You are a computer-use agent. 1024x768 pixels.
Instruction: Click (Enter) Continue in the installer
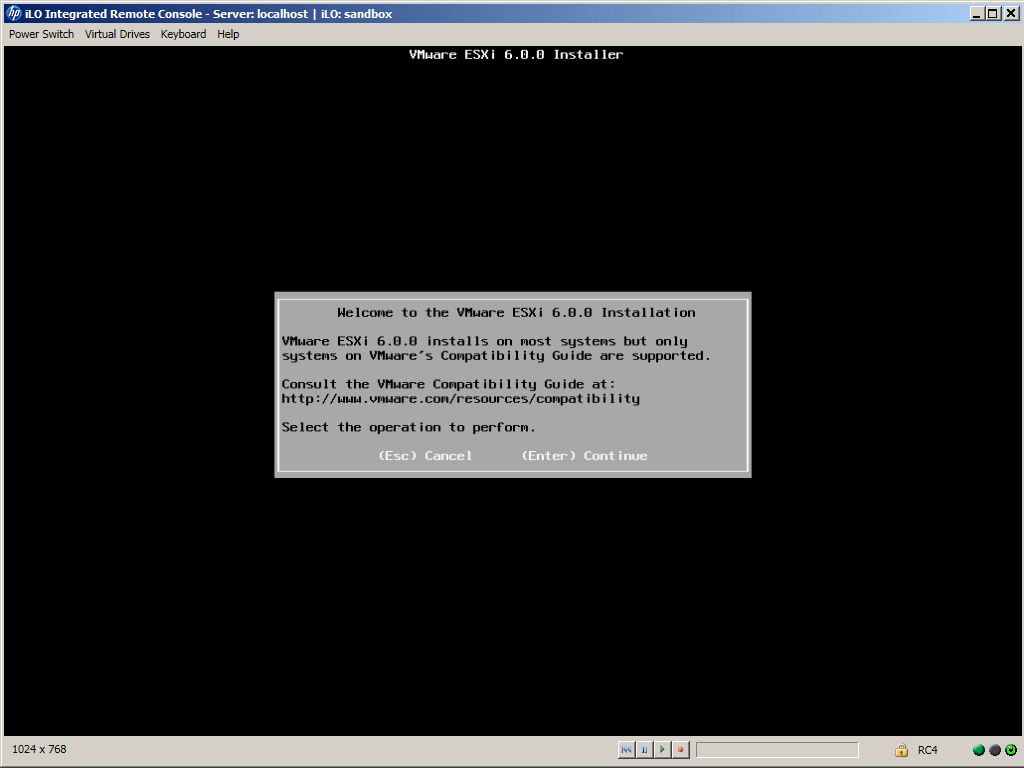tap(584, 456)
